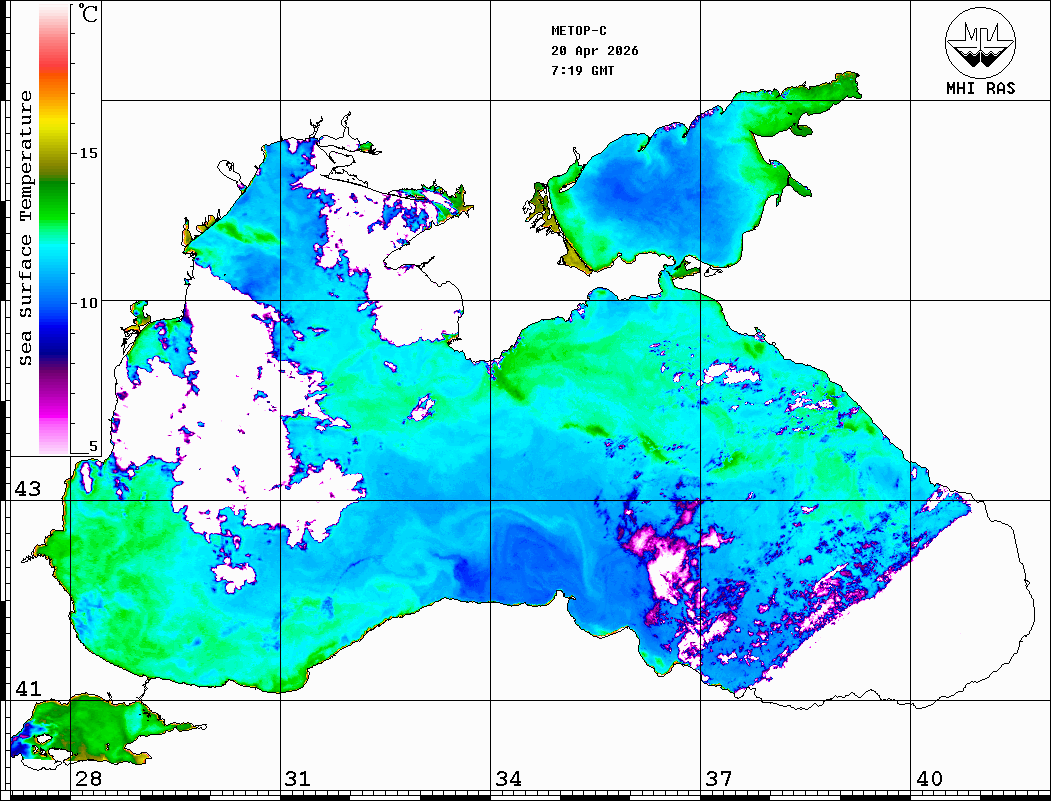Click the 20 Apr 2026 date text
The image size is (1051, 801).
pos(595,51)
